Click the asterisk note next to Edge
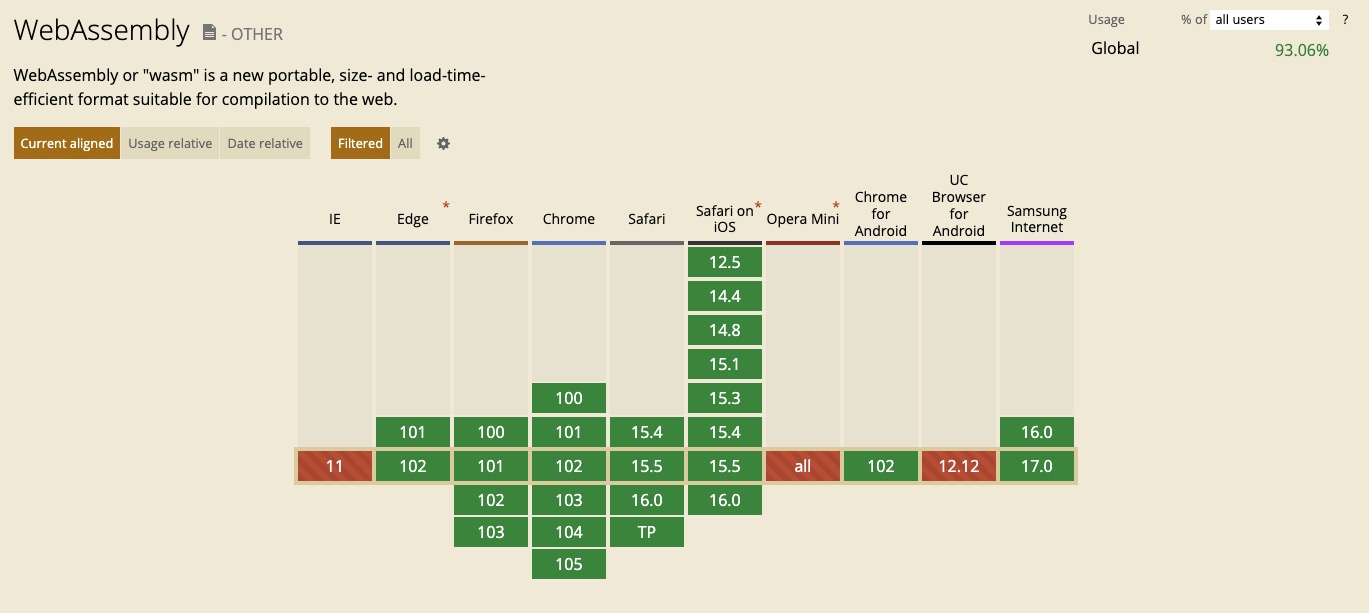This screenshot has width=1369, height=613. tap(446, 206)
